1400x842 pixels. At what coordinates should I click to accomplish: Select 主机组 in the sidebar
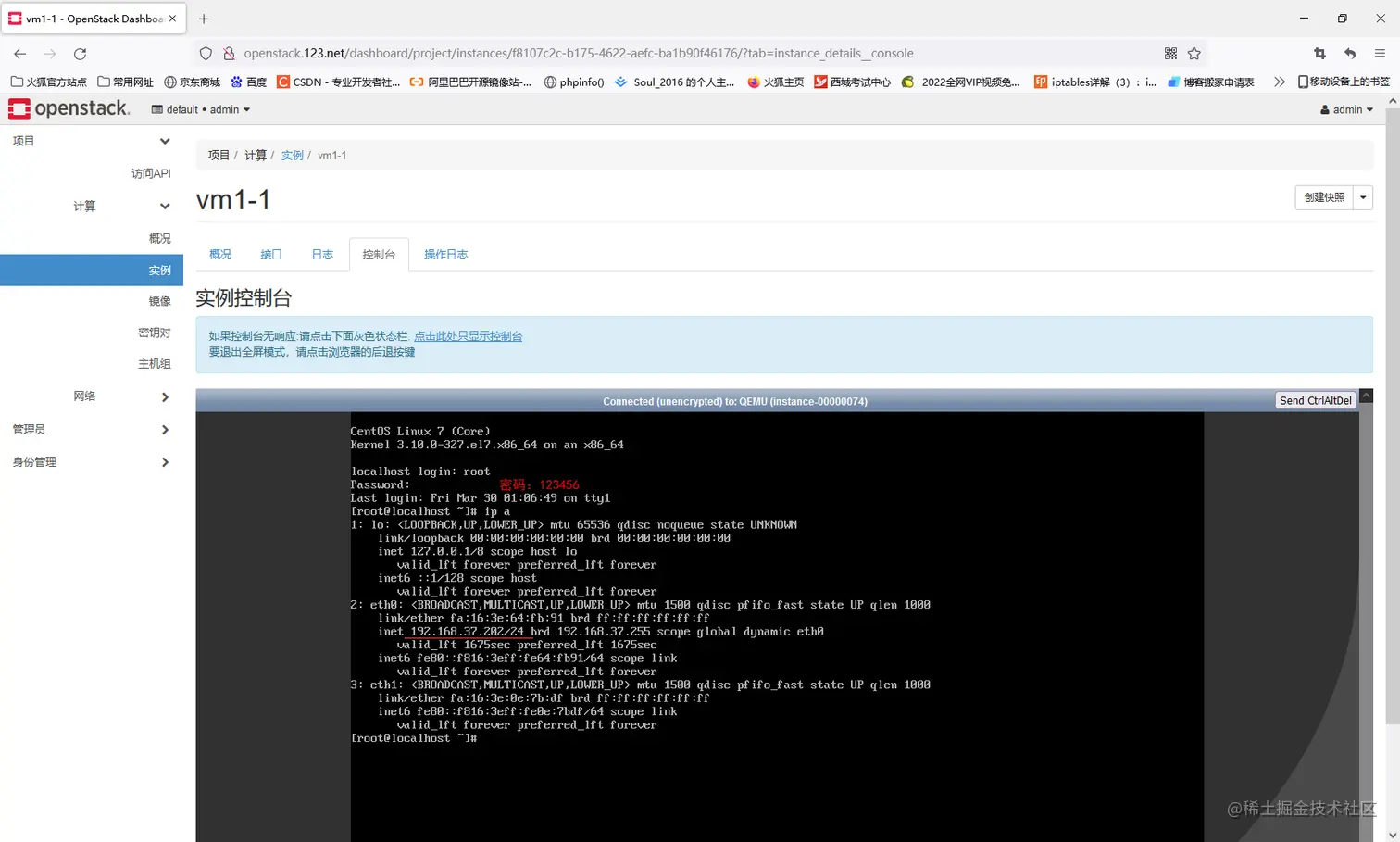155,364
